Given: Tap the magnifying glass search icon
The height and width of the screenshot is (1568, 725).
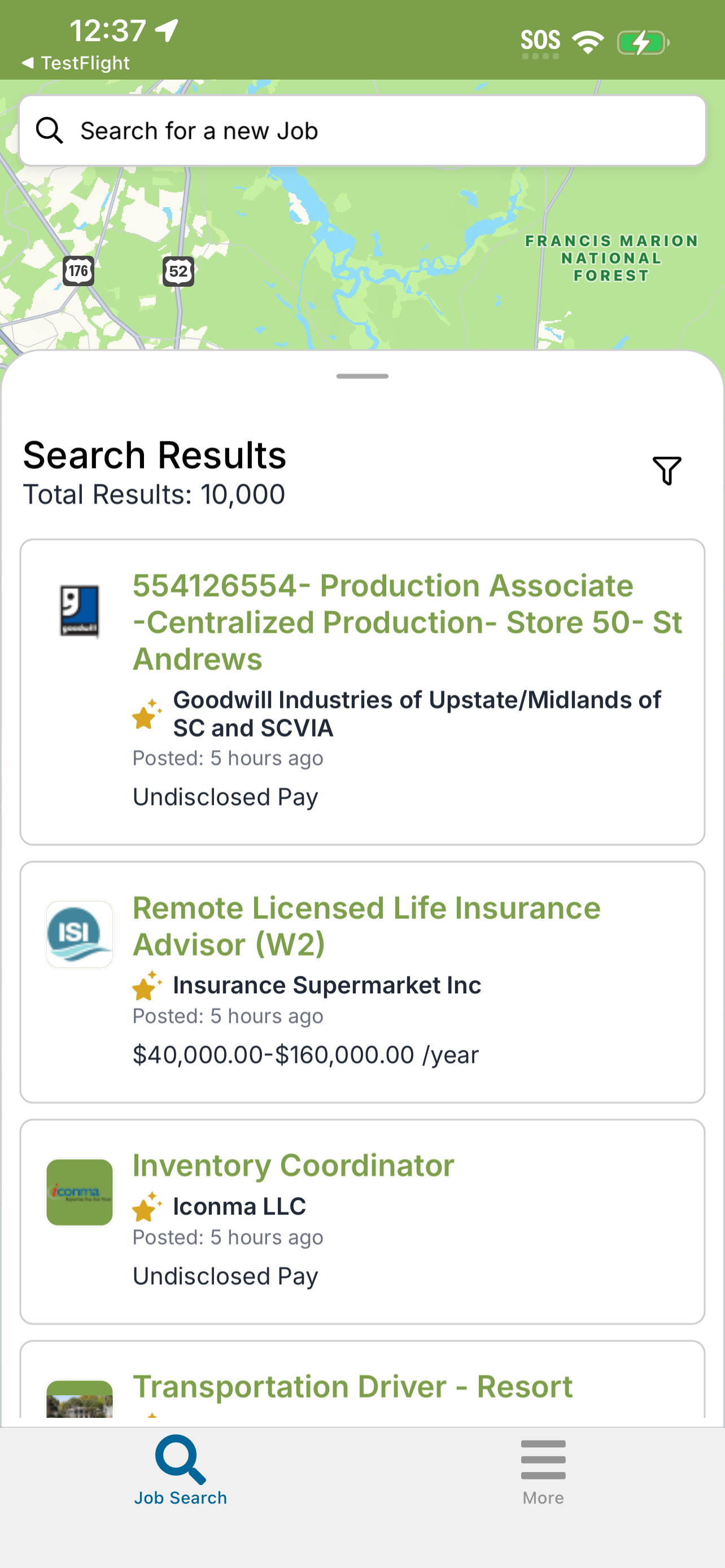Looking at the screenshot, I should (x=49, y=130).
